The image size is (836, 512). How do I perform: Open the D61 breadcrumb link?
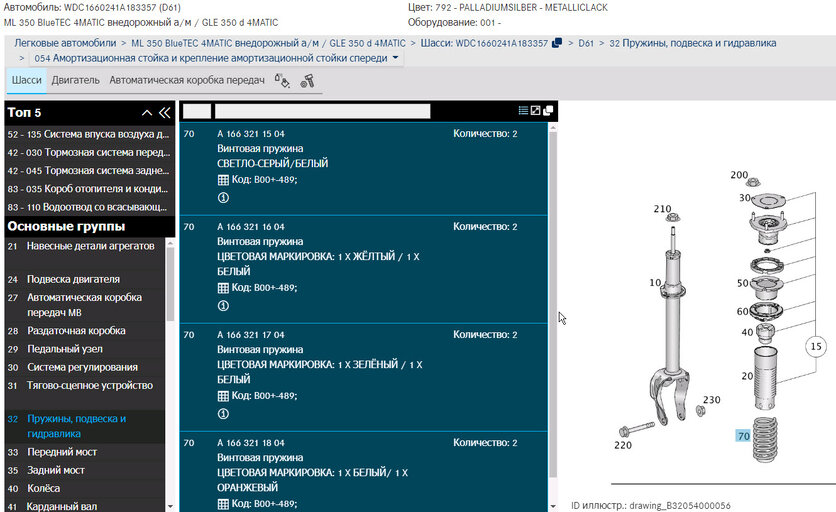(x=586, y=43)
